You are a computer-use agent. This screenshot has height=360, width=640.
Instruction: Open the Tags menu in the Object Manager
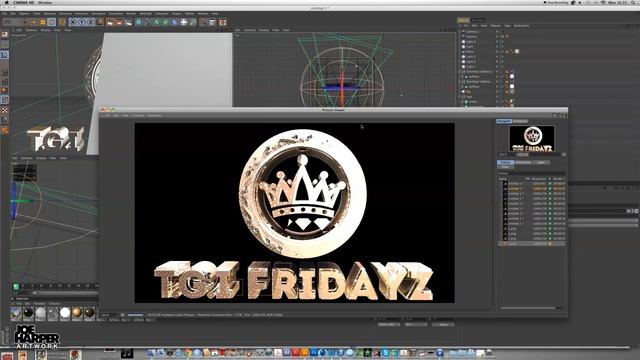[507, 26]
